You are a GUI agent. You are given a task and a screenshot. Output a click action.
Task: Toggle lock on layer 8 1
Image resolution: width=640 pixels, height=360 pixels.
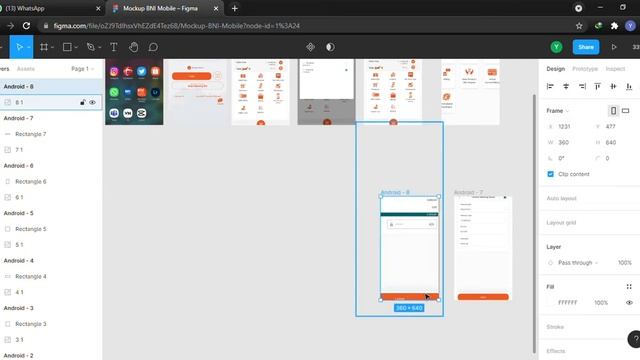tap(82, 102)
